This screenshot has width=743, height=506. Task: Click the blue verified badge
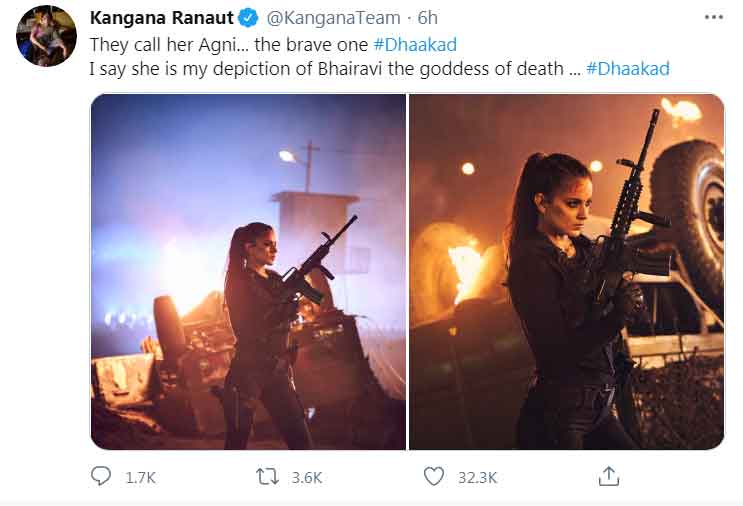(x=248, y=18)
